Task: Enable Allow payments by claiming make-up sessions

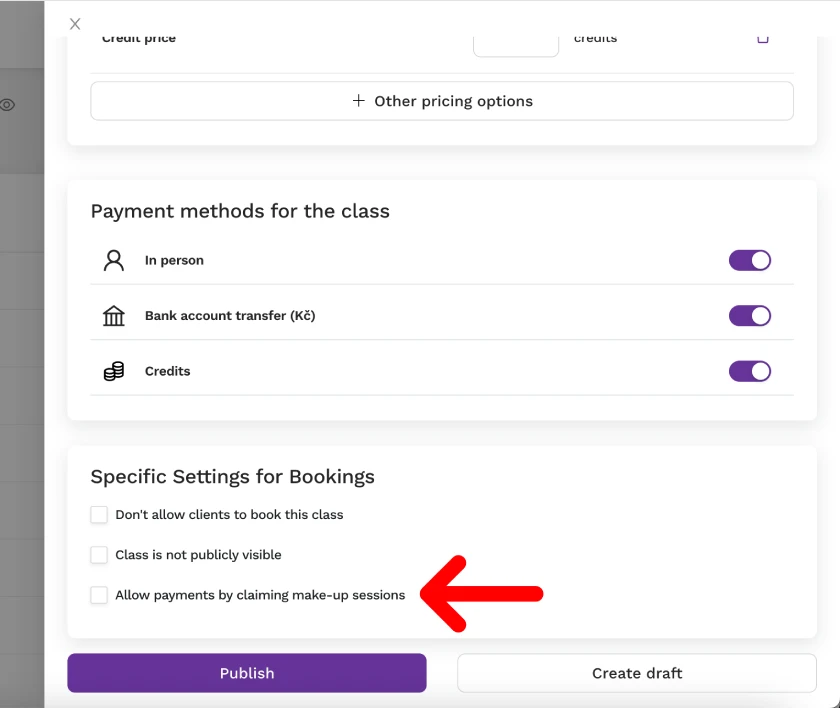Action: pyautogui.click(x=99, y=595)
